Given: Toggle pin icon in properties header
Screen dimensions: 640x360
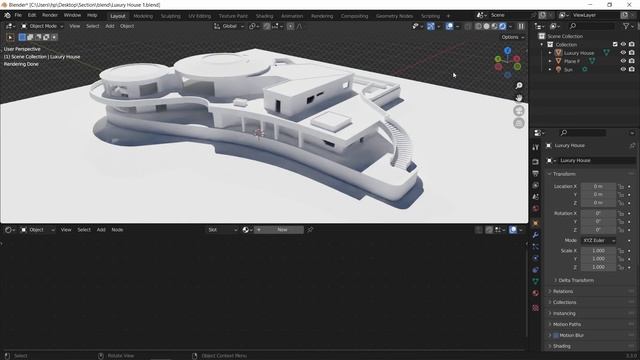Looking at the screenshot, I should 632,145.
